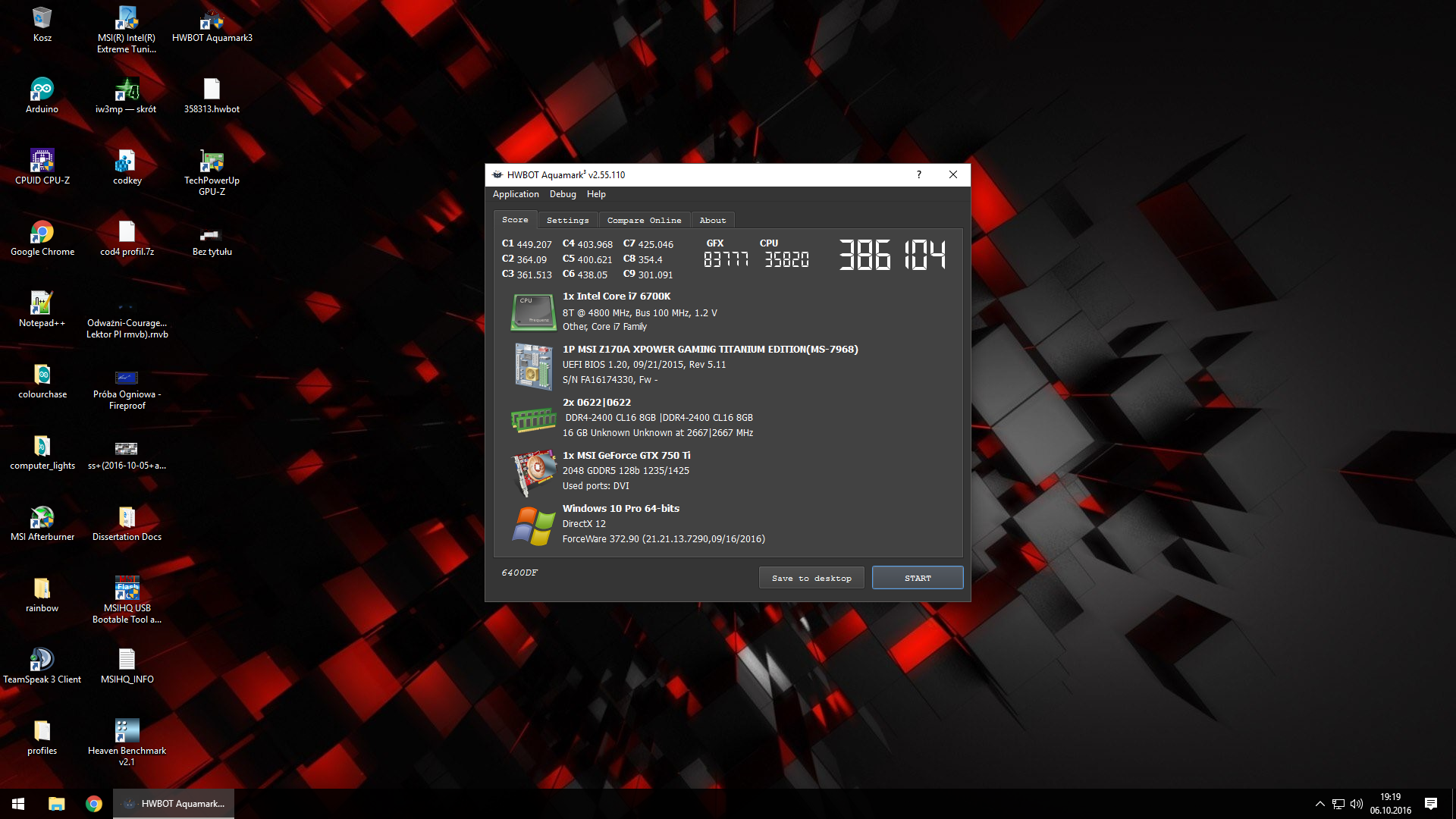Select the 358313.hwbot file icon
Viewport: 1456px width, 819px height.
[212, 96]
